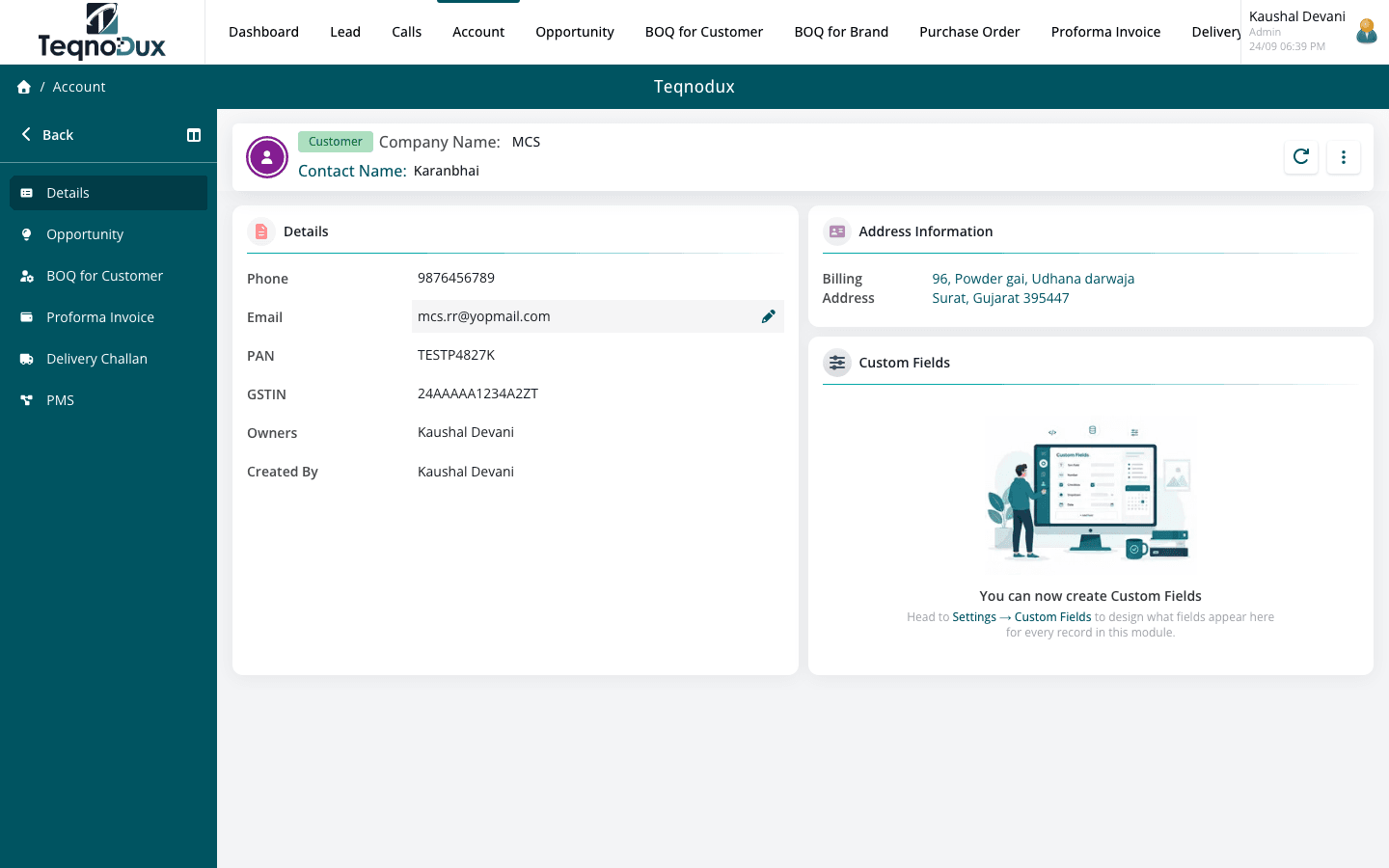Go to the Purchase Order tab
This screenshot has width=1389, height=868.
pos(969,32)
